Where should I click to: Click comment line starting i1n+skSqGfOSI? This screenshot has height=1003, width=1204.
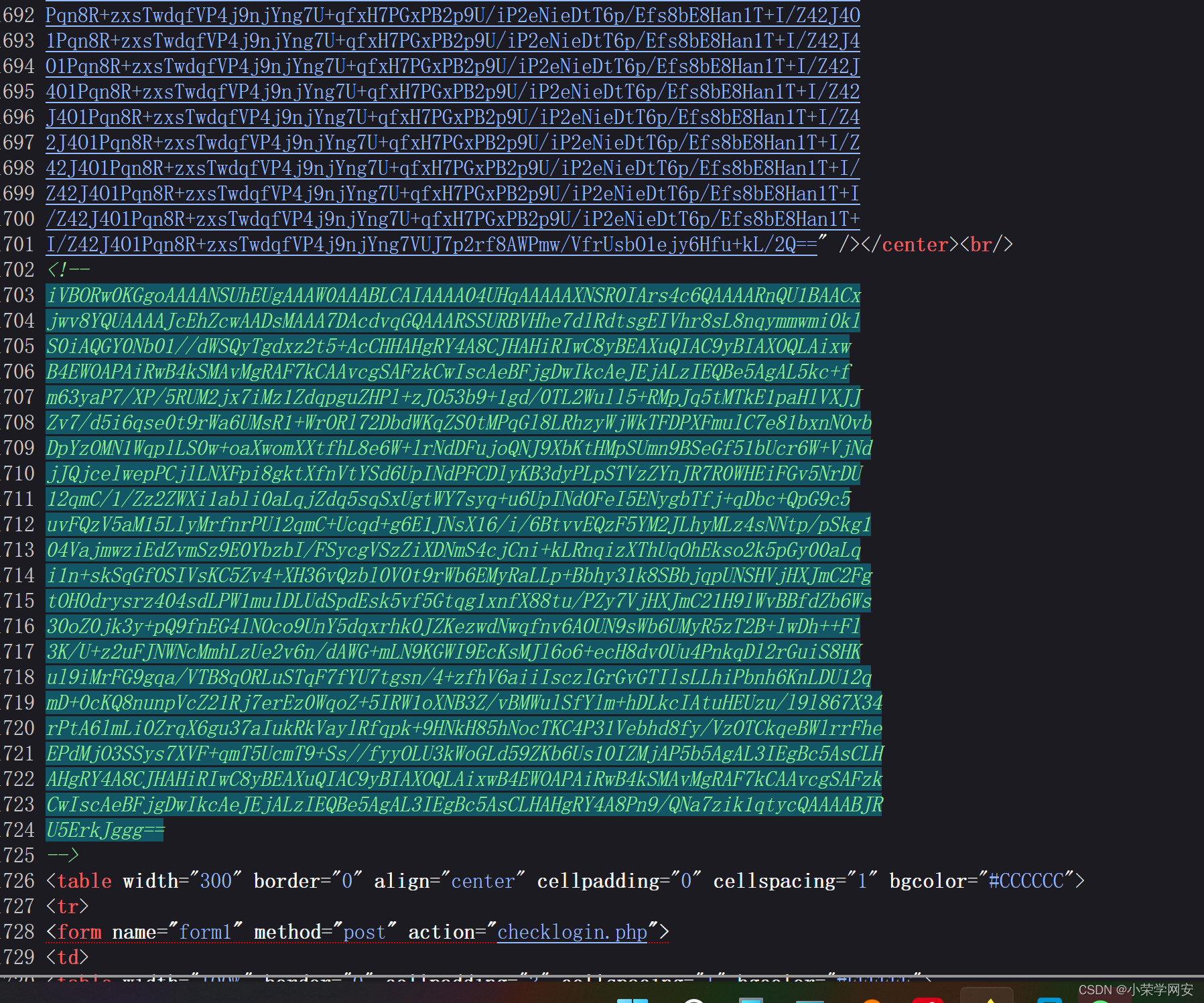click(459, 575)
